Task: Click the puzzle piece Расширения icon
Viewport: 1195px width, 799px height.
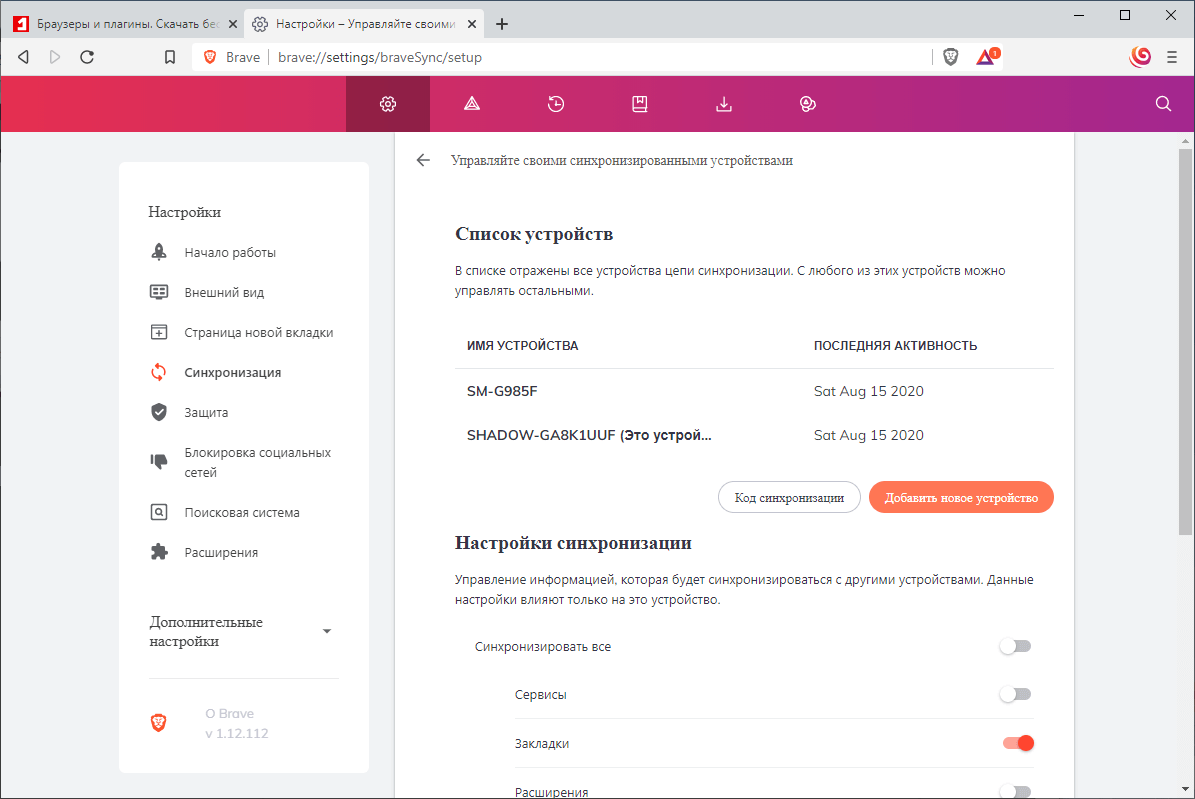Action: 159,552
